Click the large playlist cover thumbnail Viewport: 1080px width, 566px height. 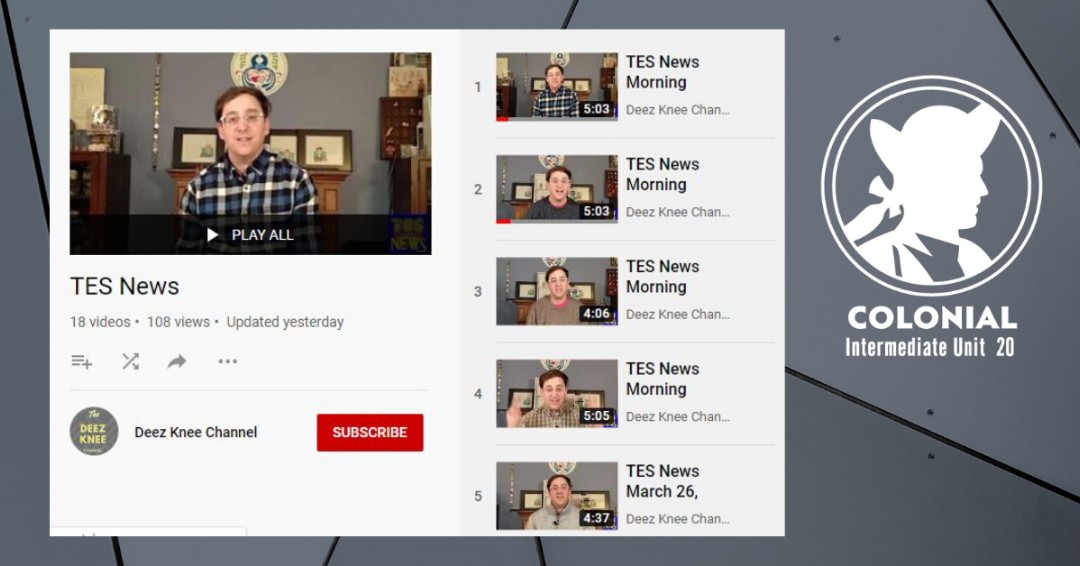click(x=251, y=154)
